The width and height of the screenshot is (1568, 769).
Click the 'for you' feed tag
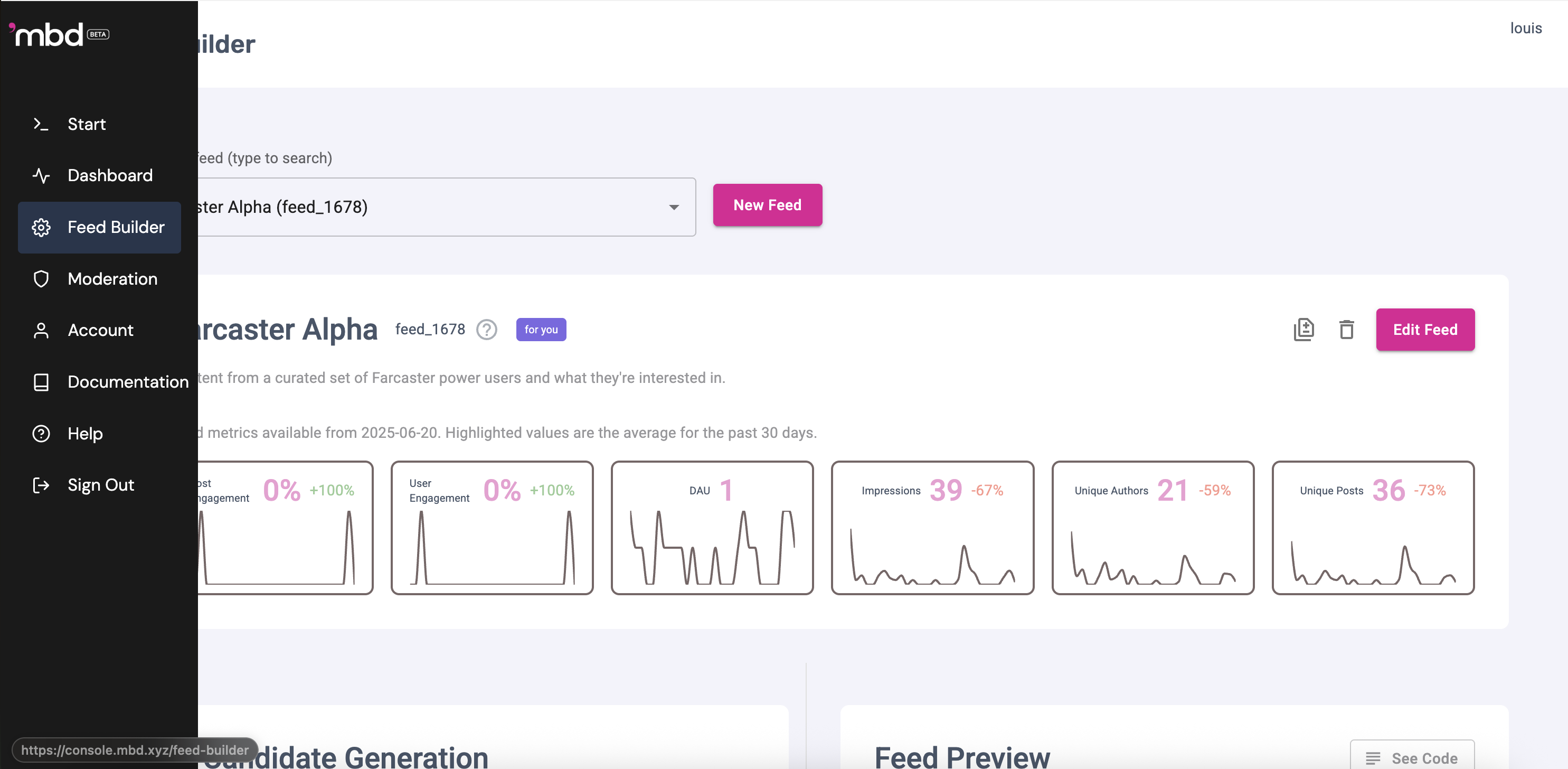coord(541,330)
